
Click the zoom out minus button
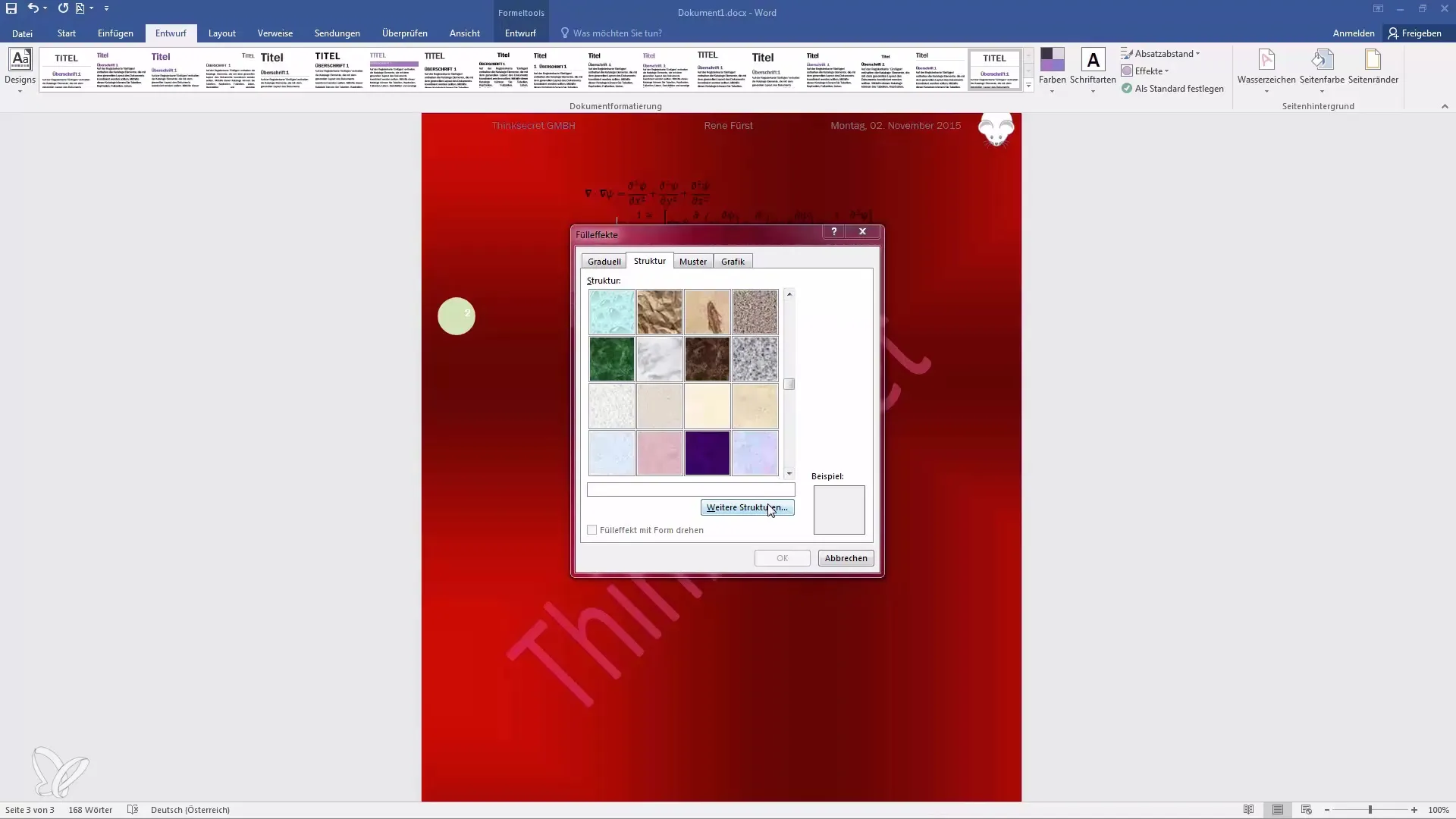coord(1327,810)
